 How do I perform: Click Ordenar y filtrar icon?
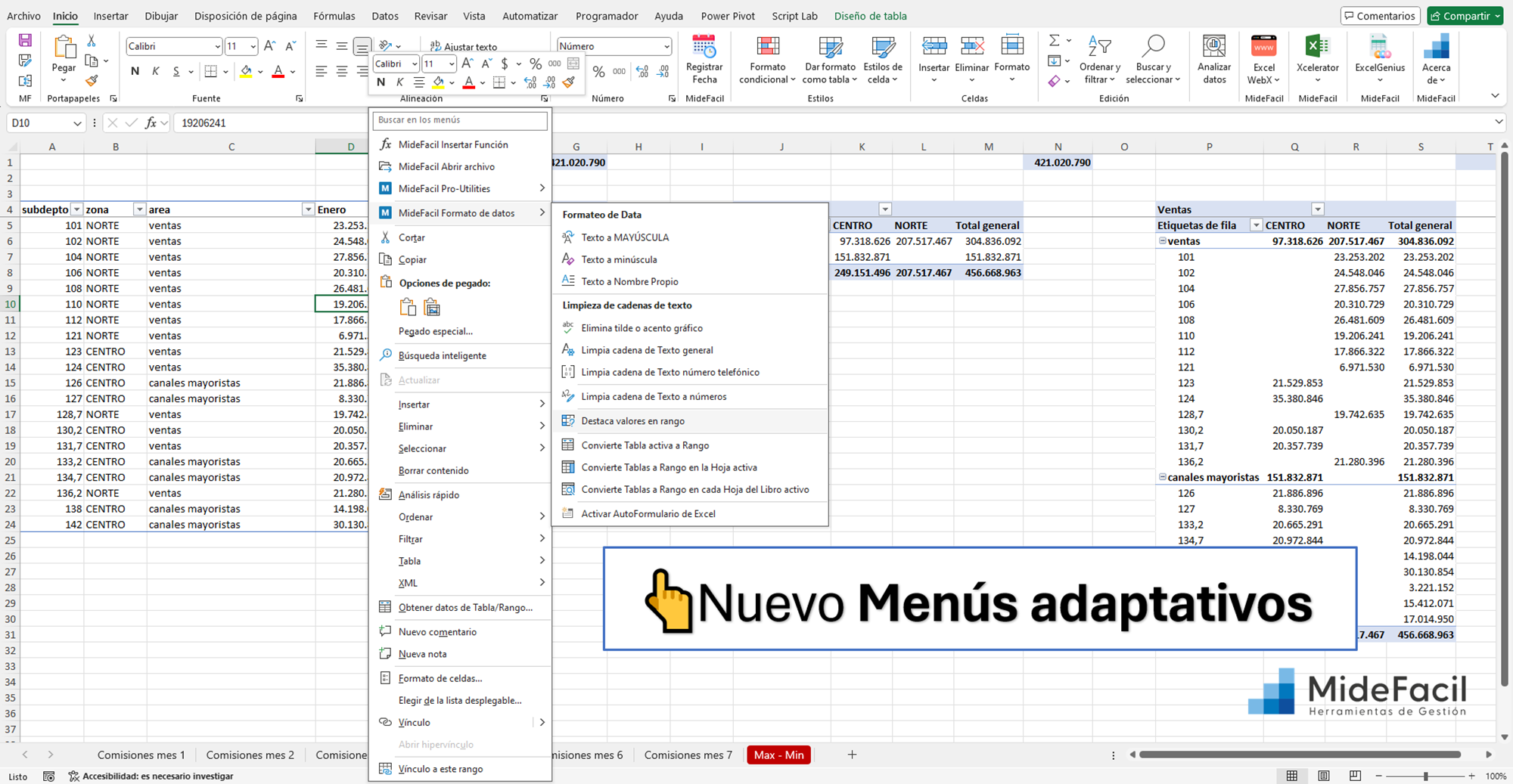(1099, 47)
